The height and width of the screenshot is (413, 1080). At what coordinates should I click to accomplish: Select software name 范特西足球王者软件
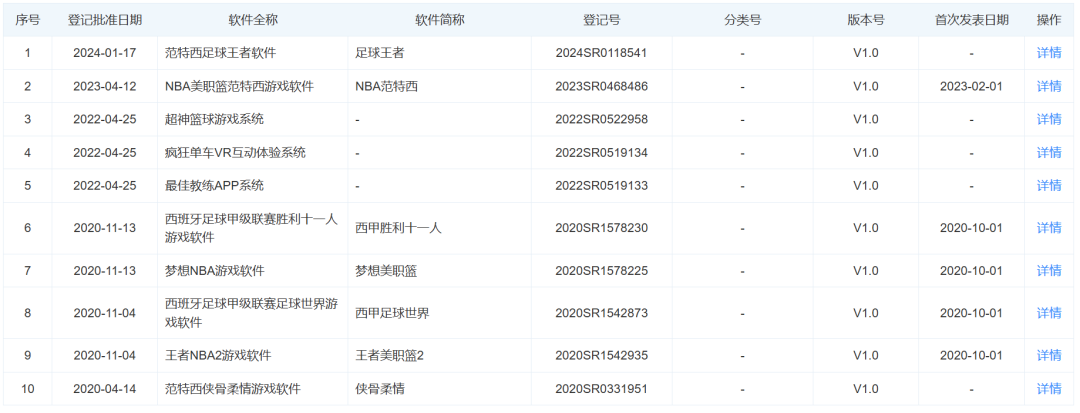point(220,53)
